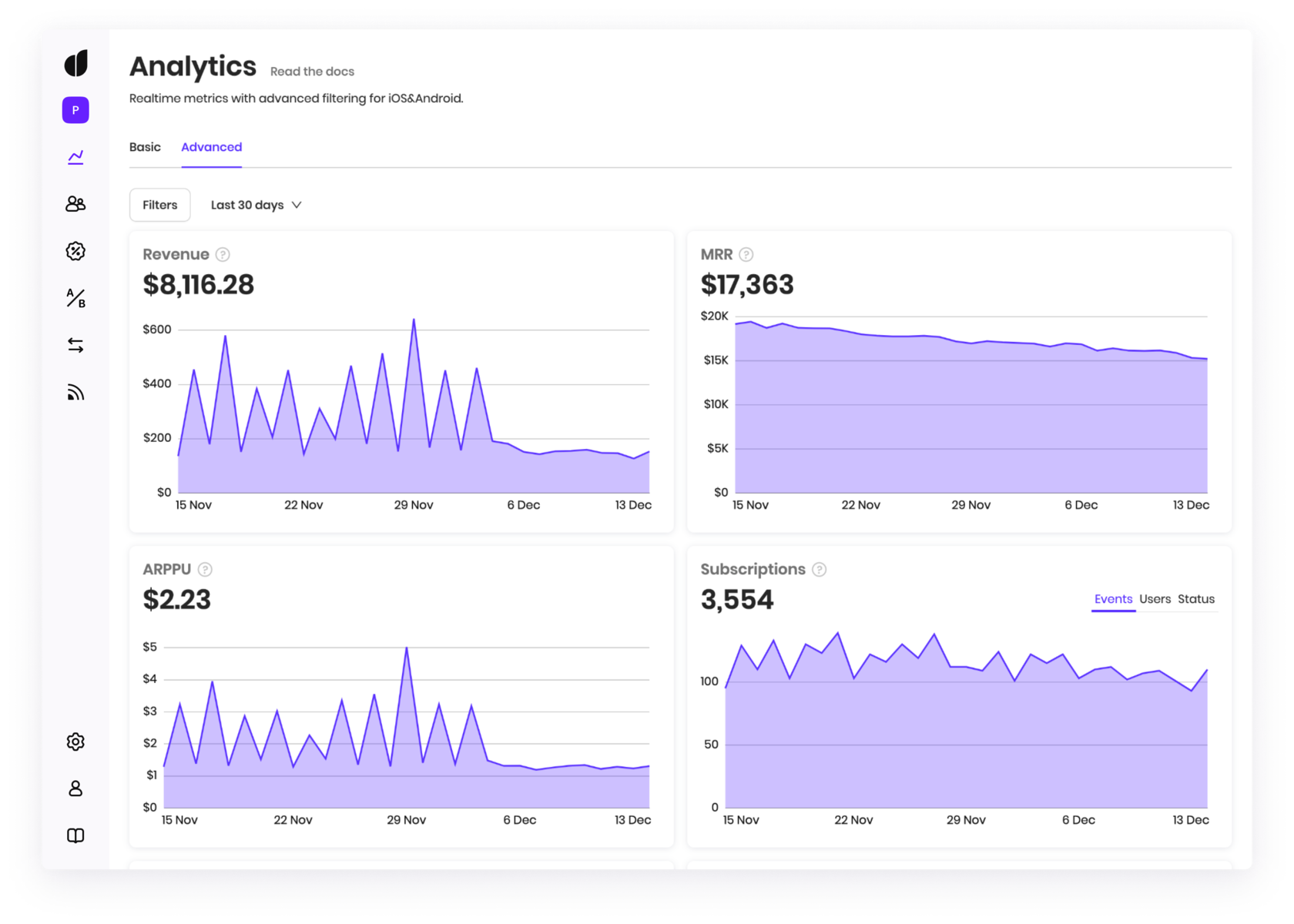This screenshot has height=924, width=1294.
Task: Click the MRR help question-mark icon
Action: (x=746, y=254)
